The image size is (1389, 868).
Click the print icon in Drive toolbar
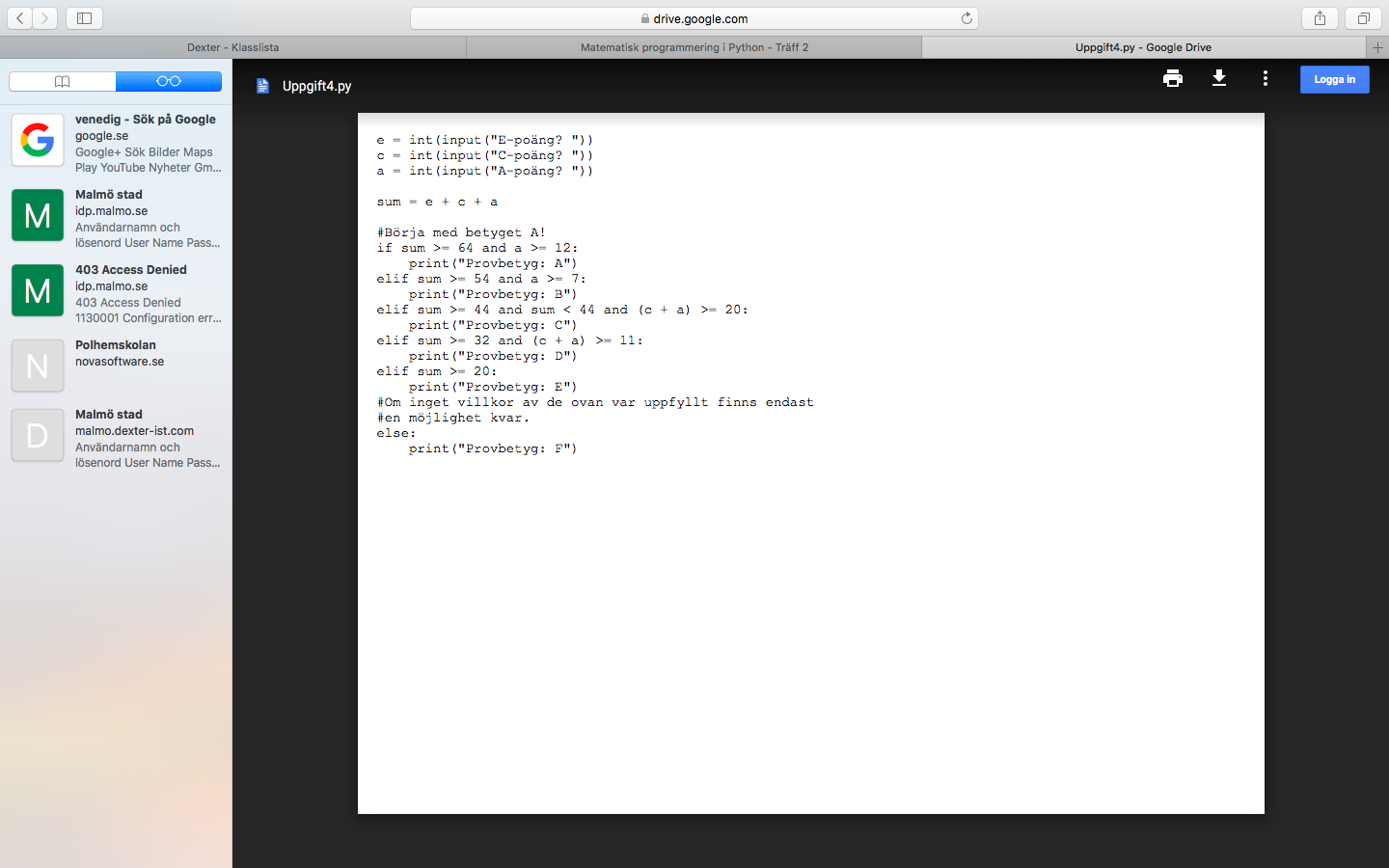point(1173,79)
